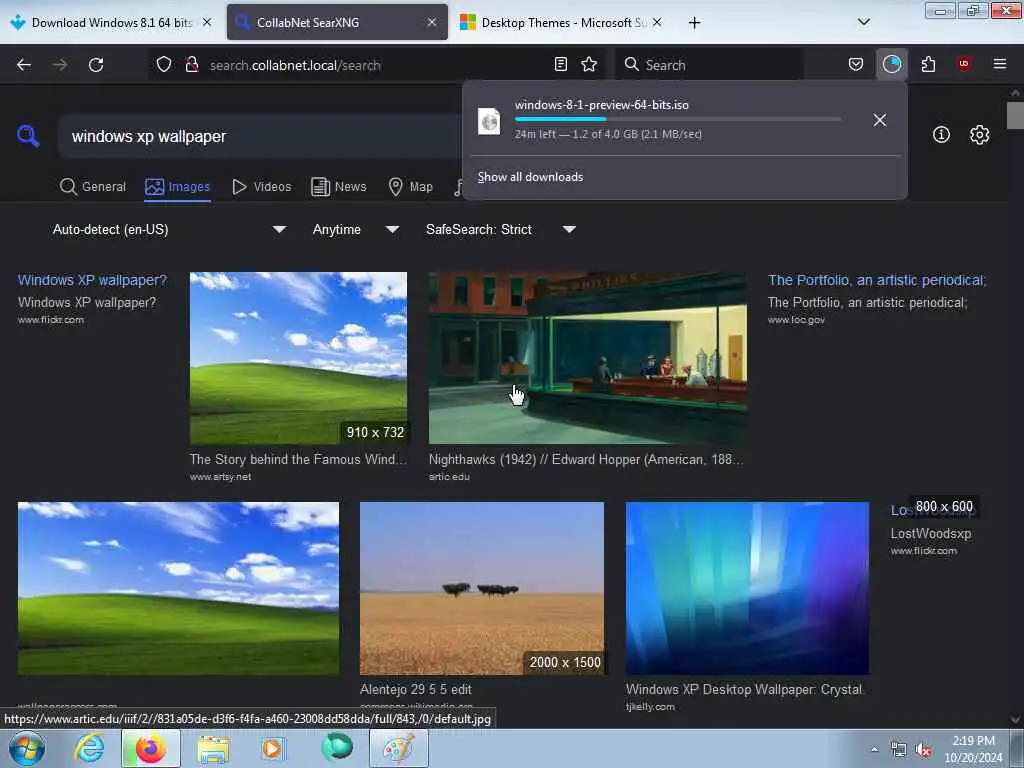Click the forward navigation arrow
The width and height of the screenshot is (1024, 768).
click(60, 65)
